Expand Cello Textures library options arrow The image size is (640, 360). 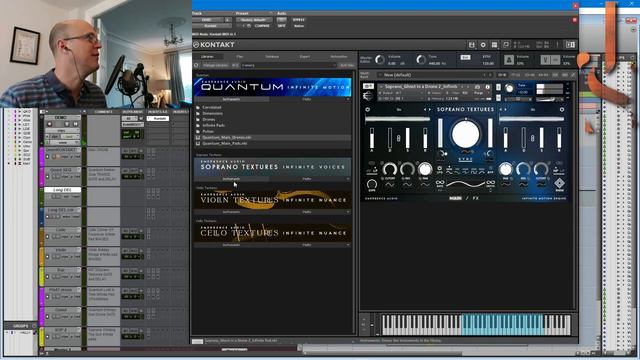coord(348,245)
